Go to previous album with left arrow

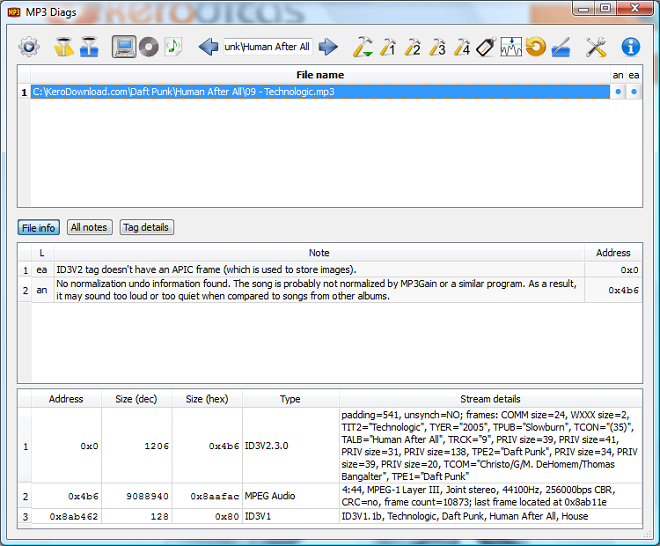(208, 47)
